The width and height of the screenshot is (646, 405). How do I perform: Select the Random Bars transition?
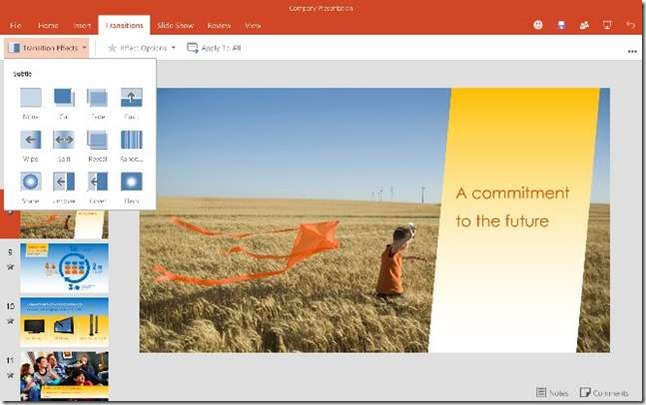[131, 140]
